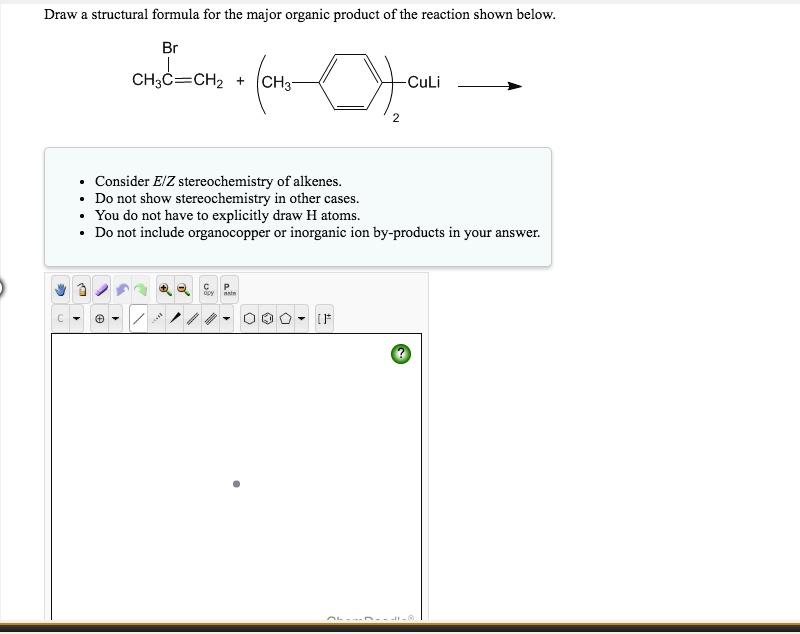
Task: Select the single bond tool
Action: tap(139, 318)
